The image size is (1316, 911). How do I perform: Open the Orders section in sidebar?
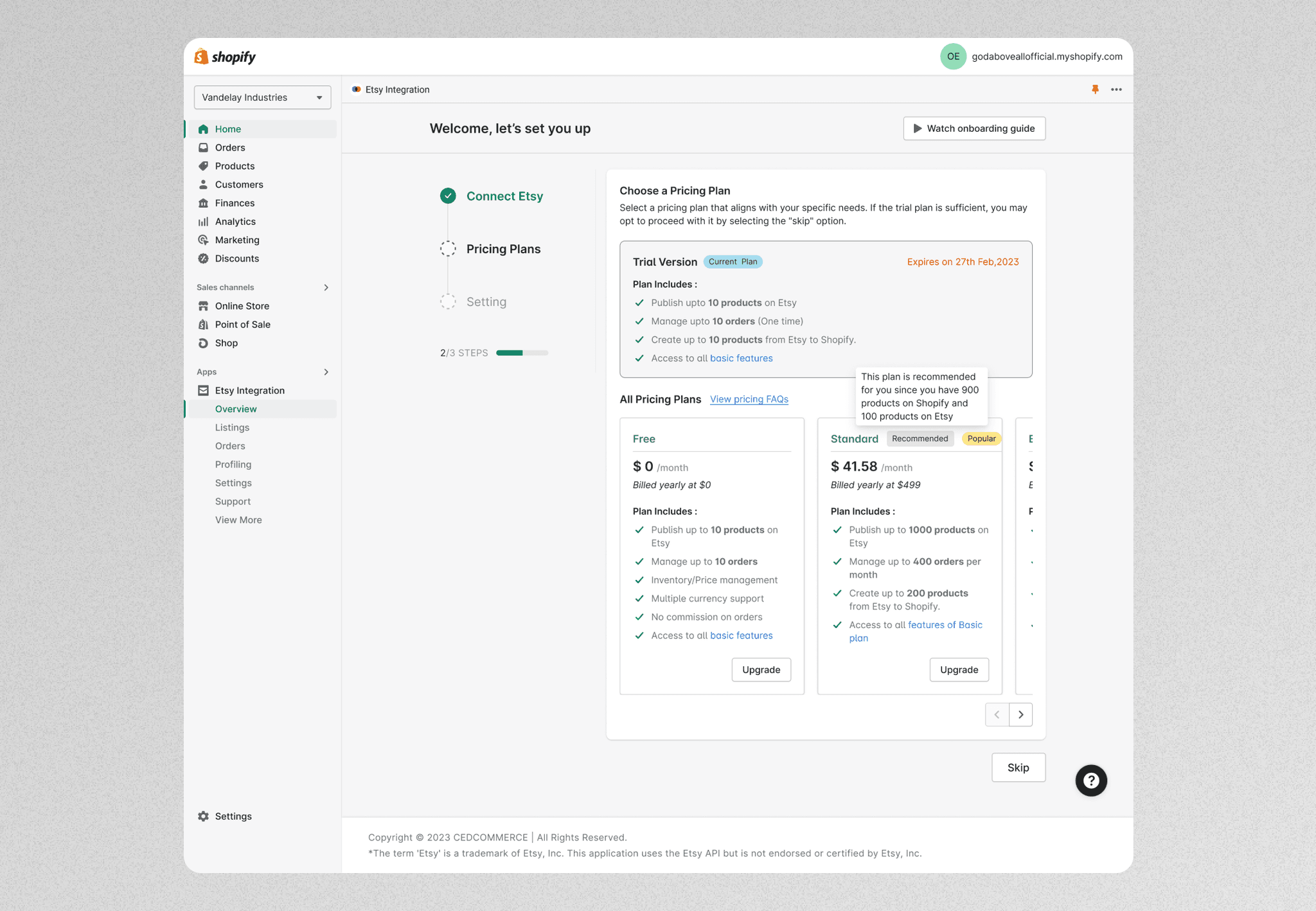(x=230, y=147)
